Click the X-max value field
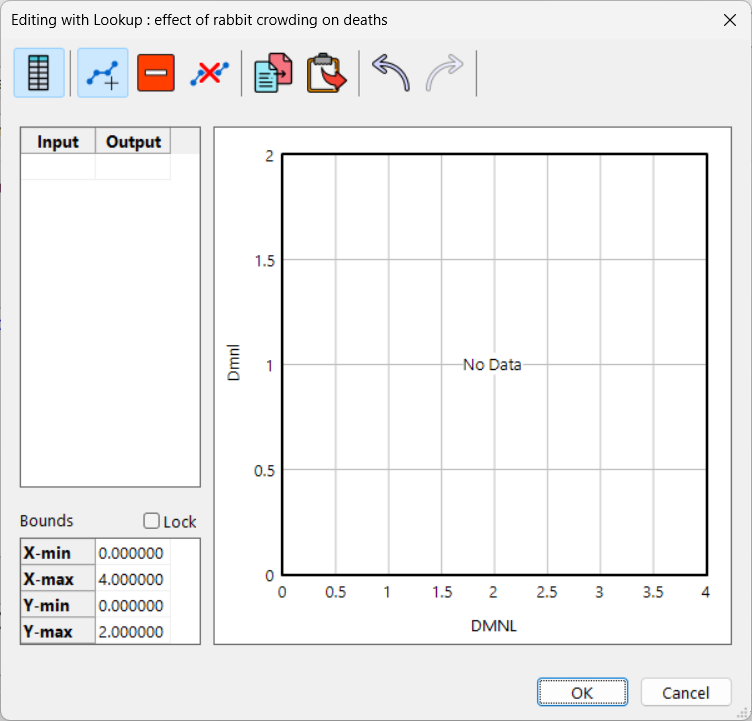 [x=133, y=579]
